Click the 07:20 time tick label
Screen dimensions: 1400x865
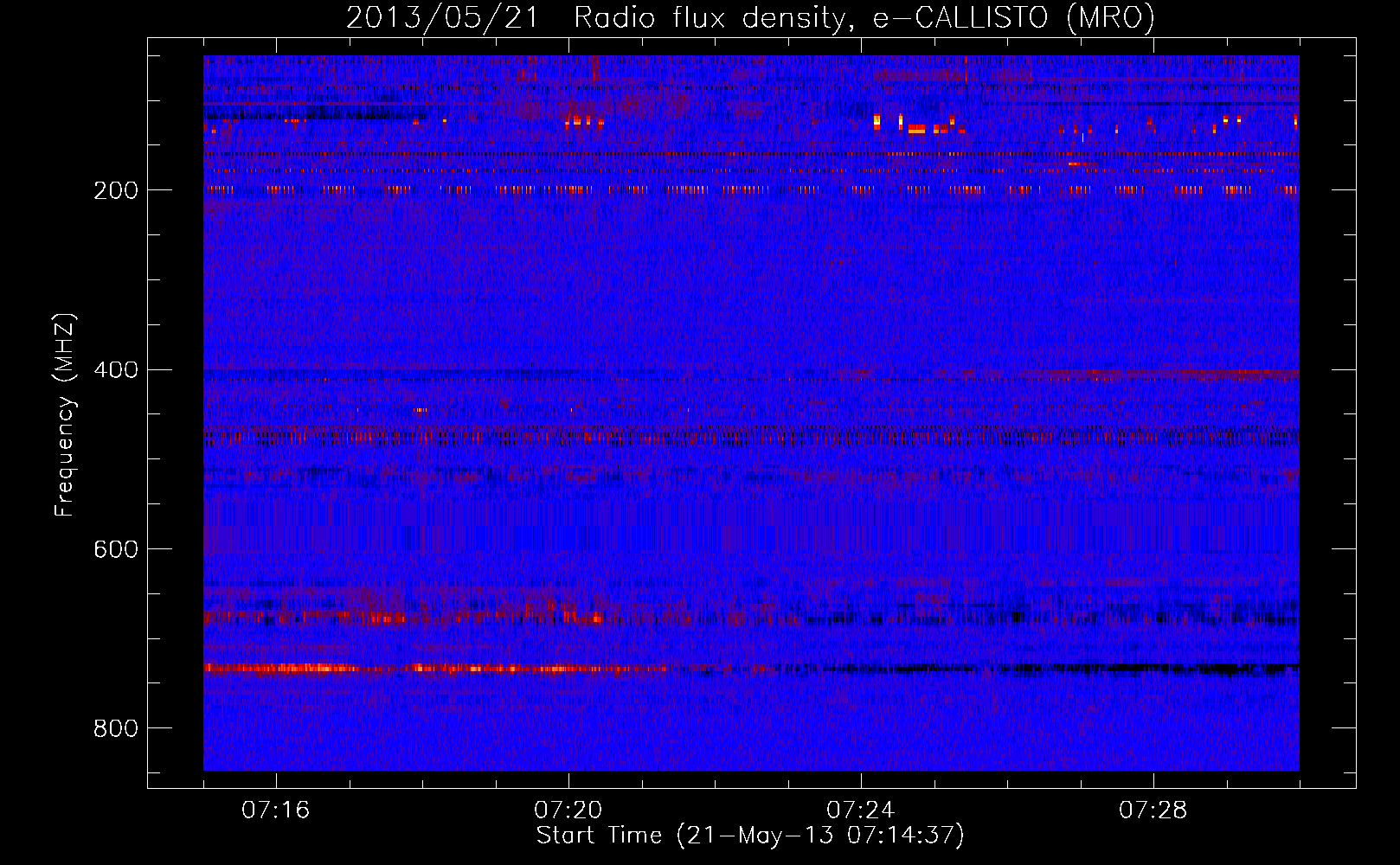click(x=568, y=810)
